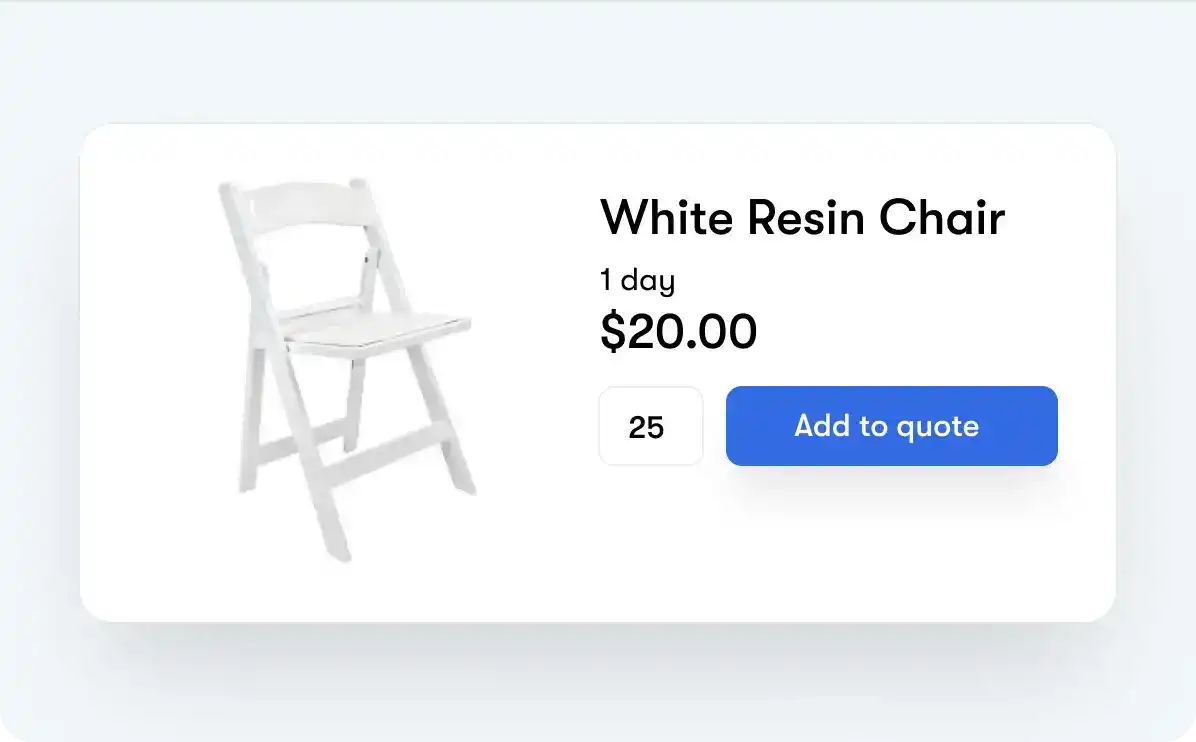Click the Add to quote button
The width and height of the screenshot is (1196, 742).
(x=891, y=426)
